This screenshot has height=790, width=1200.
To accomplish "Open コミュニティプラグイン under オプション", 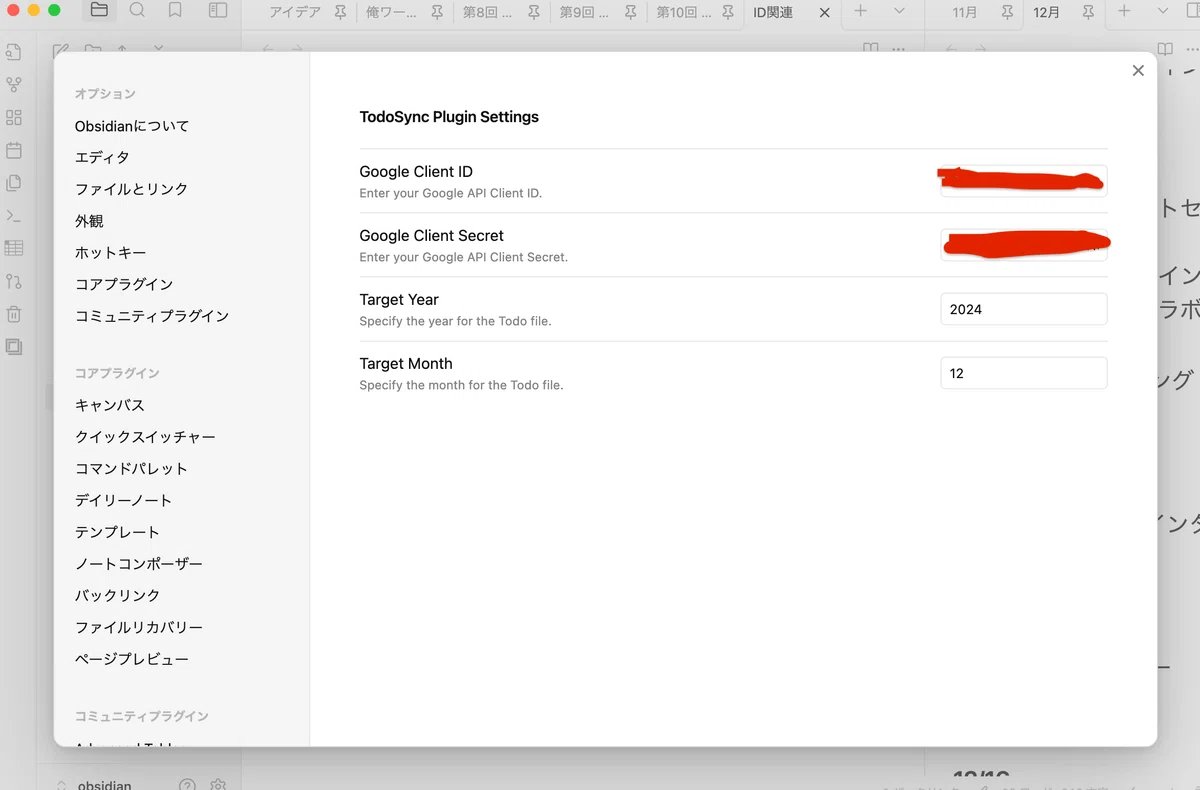I will 152,316.
